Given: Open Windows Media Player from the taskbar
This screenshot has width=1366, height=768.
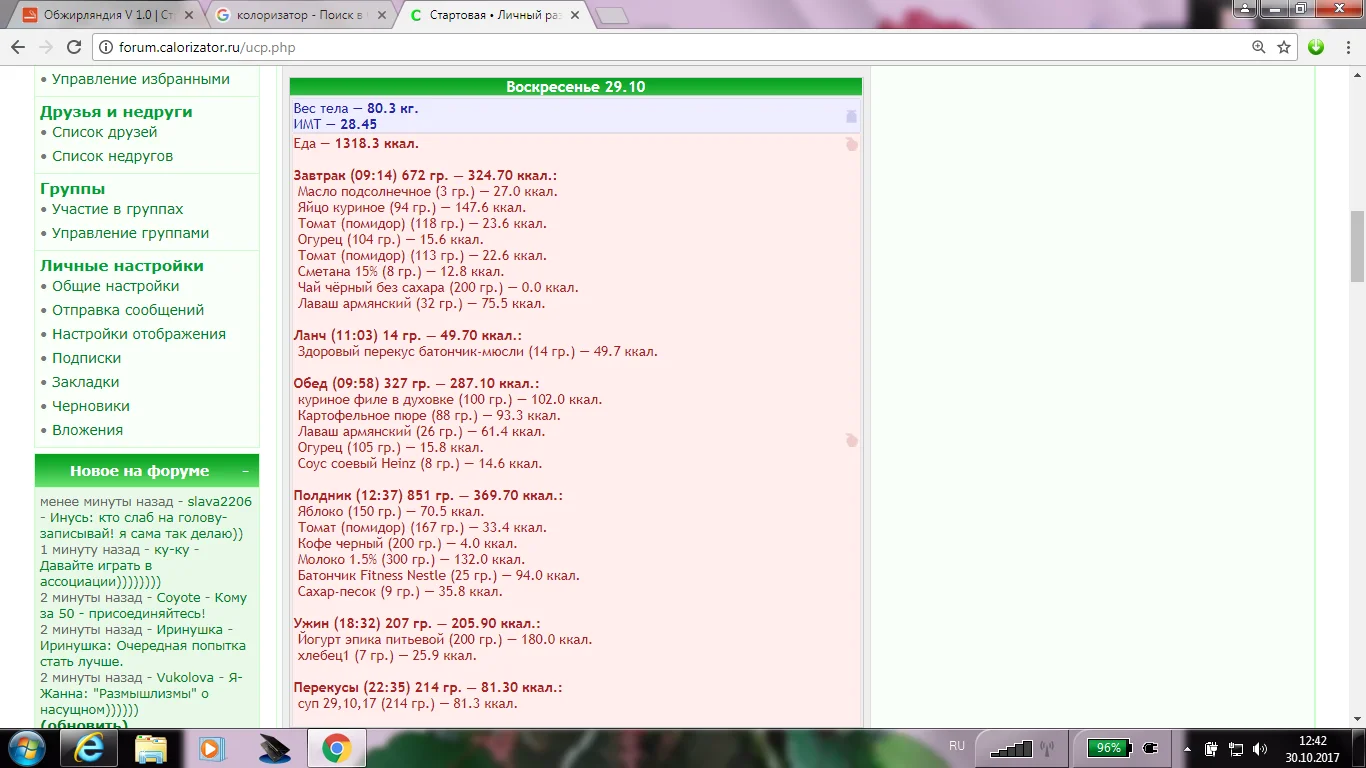Looking at the screenshot, I should [210, 748].
